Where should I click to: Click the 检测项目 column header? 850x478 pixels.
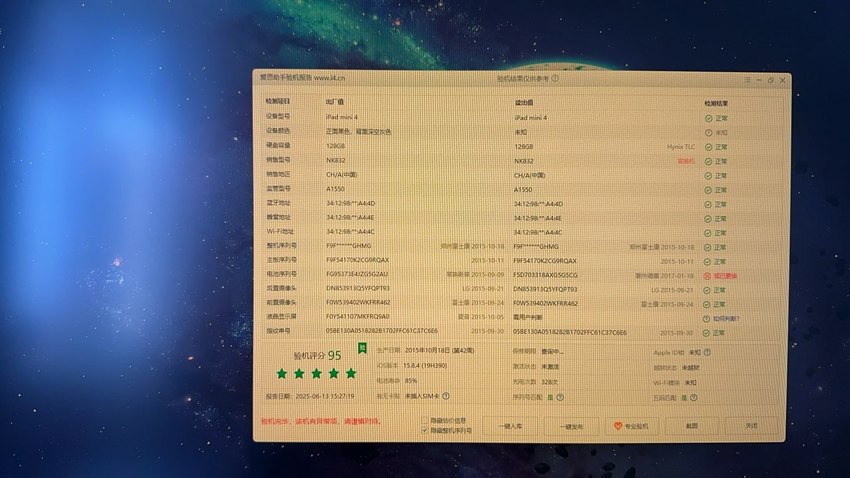278,101
